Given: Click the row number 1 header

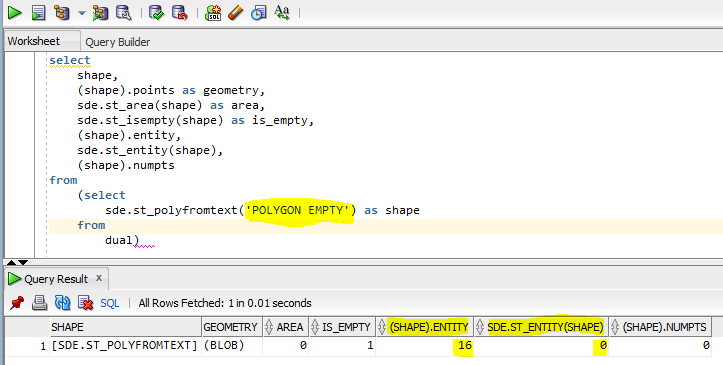Looking at the screenshot, I should pyautogui.click(x=28, y=345).
